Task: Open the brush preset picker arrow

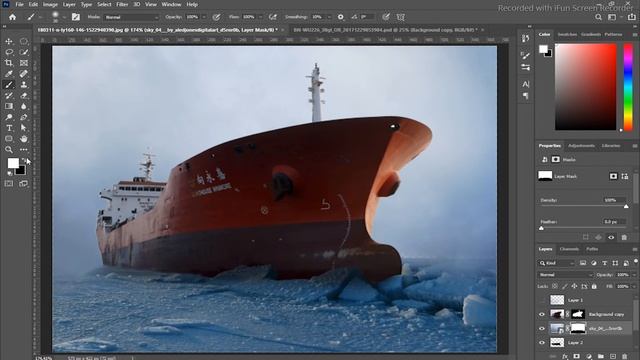Action: click(64, 17)
